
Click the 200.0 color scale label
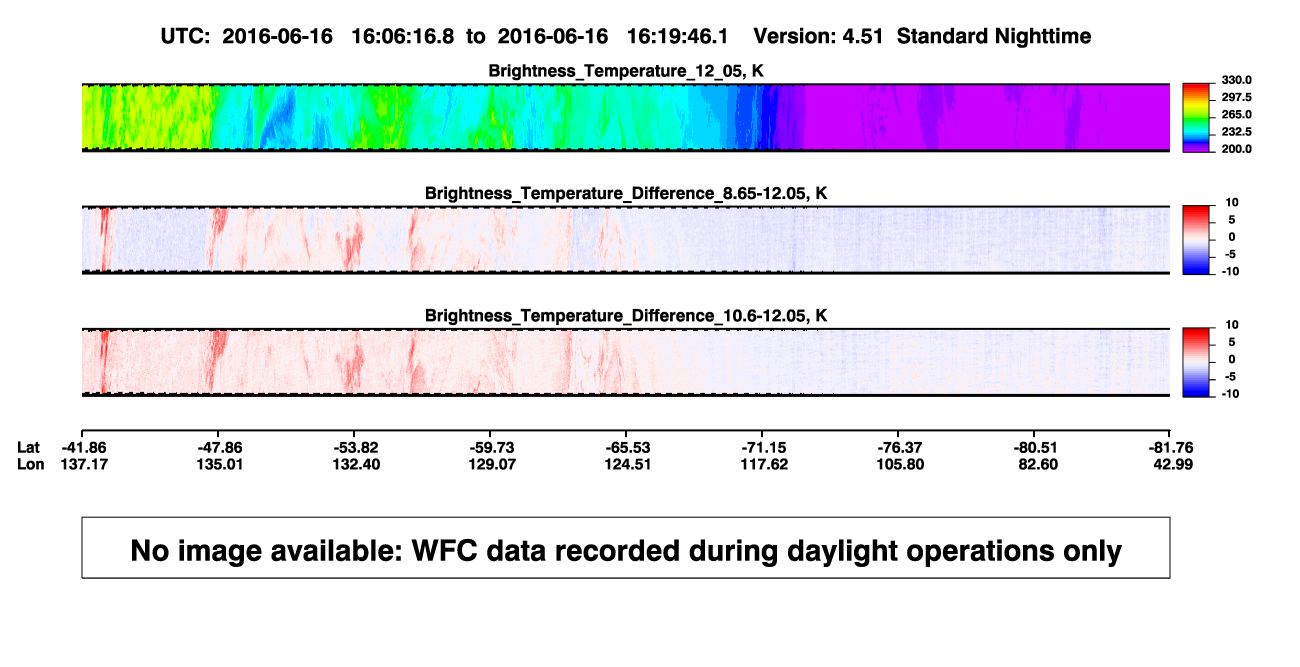1237,148
